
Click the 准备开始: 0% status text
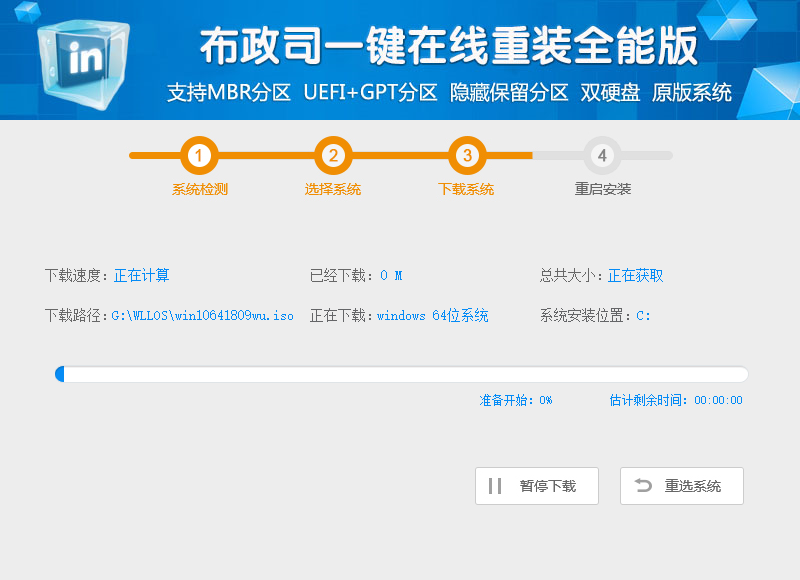[516, 400]
